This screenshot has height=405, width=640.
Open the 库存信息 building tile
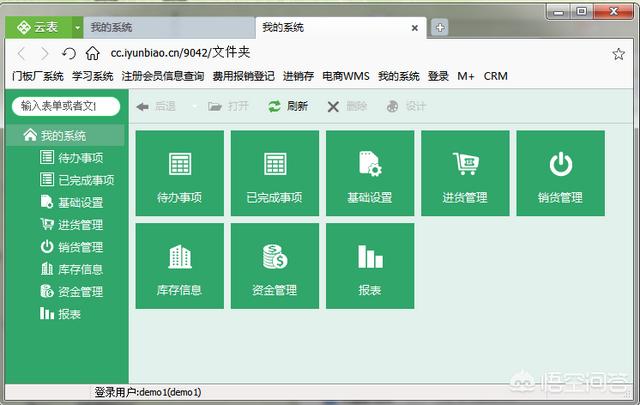coord(180,266)
